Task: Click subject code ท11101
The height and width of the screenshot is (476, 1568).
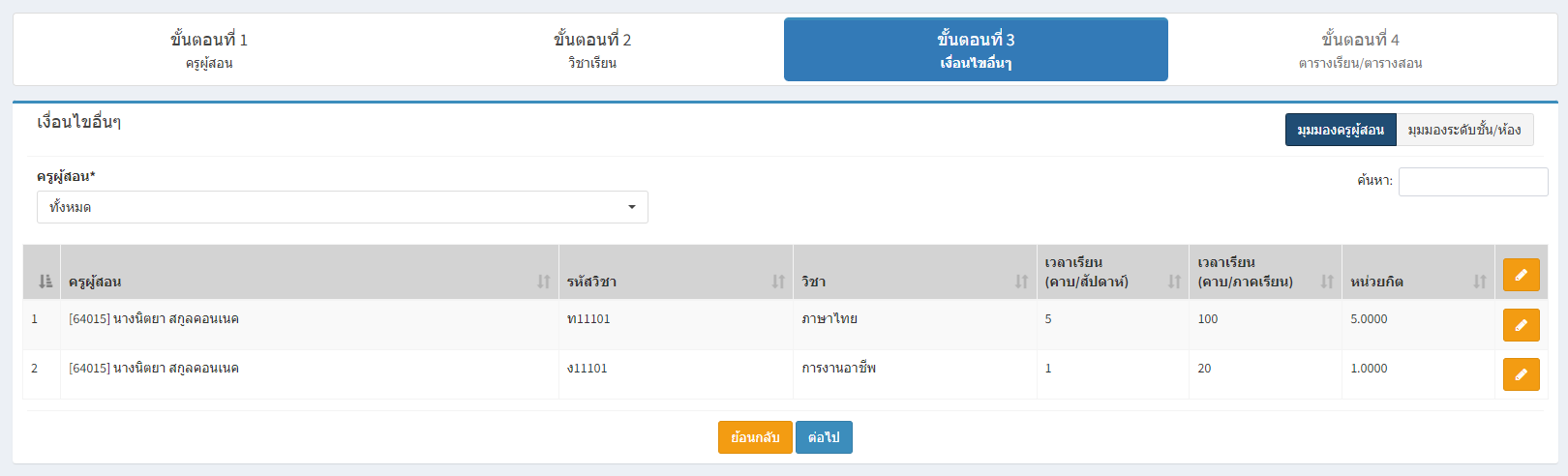Action: click(588, 319)
